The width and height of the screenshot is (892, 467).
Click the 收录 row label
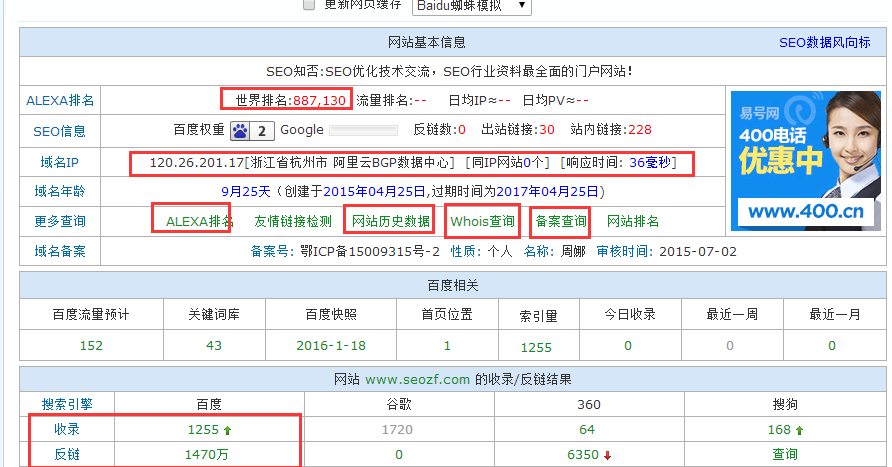67,430
